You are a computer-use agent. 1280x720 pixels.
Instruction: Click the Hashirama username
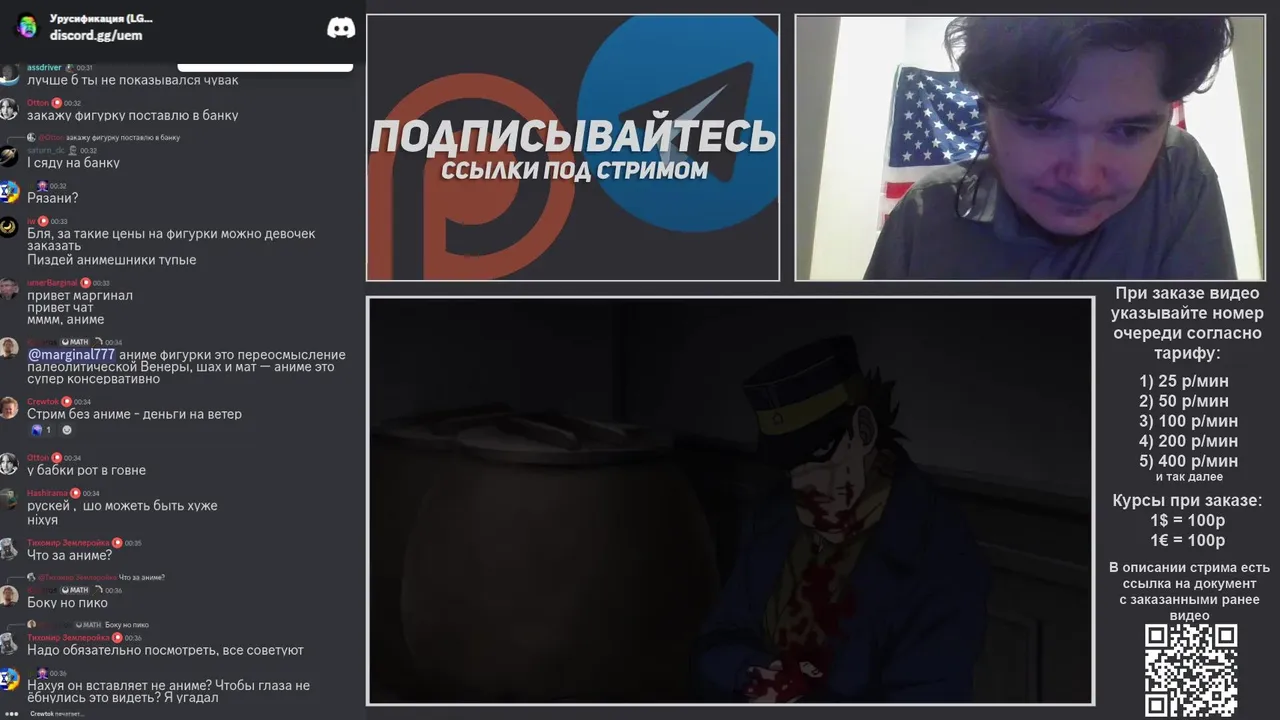pyautogui.click(x=47, y=493)
